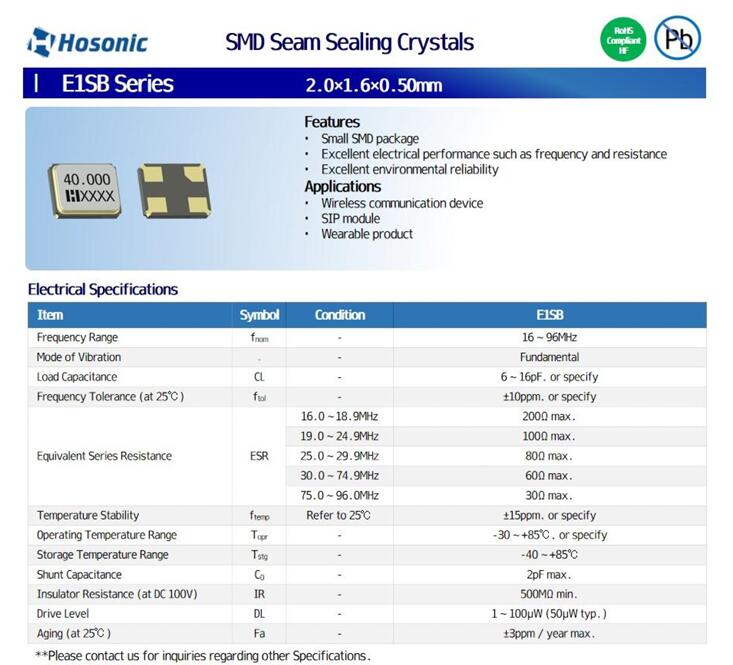Viewport: 733px width, 665px height.
Task: Click the ESR symbol cell
Action: (259, 456)
